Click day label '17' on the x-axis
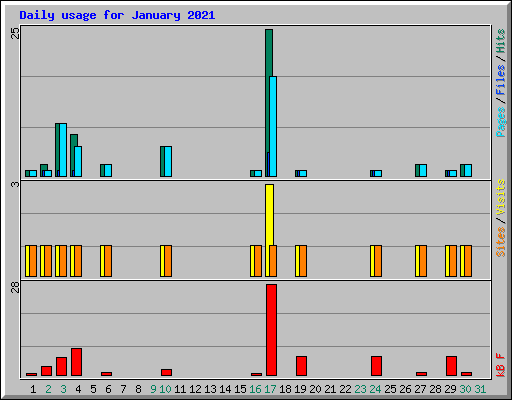This screenshot has height=400, width=512. 270,389
